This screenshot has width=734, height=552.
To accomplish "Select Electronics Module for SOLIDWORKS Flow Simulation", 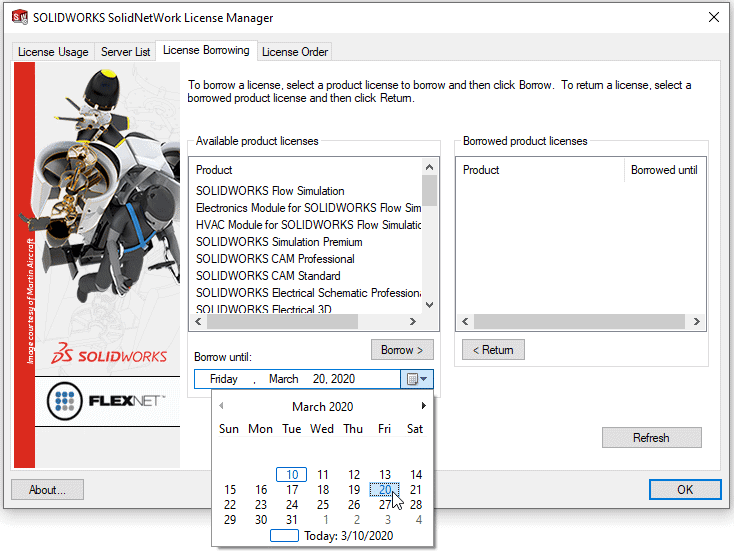I will click(308, 208).
